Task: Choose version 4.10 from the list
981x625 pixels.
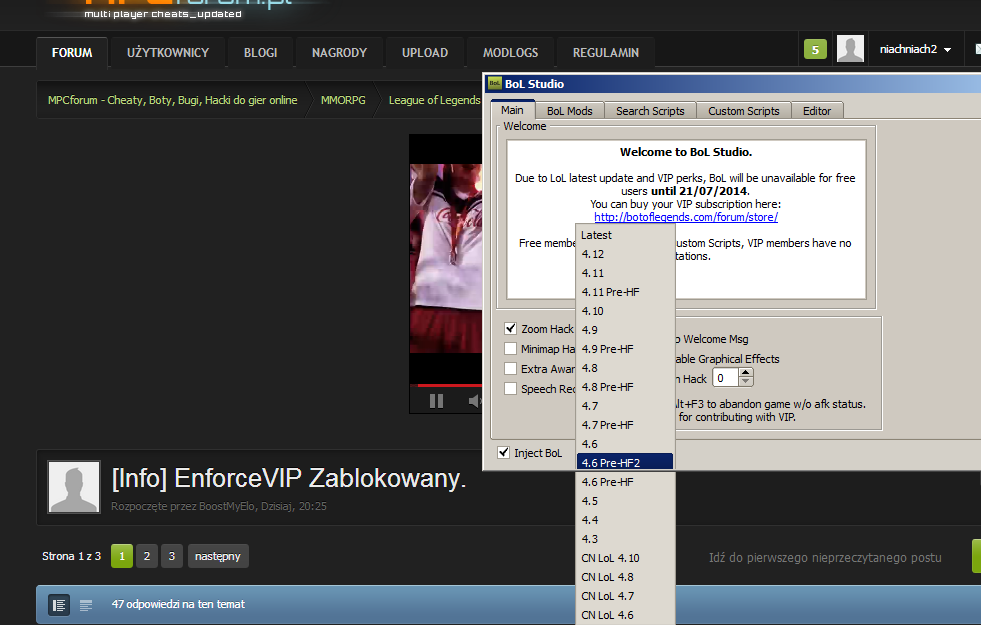Action: click(625, 311)
